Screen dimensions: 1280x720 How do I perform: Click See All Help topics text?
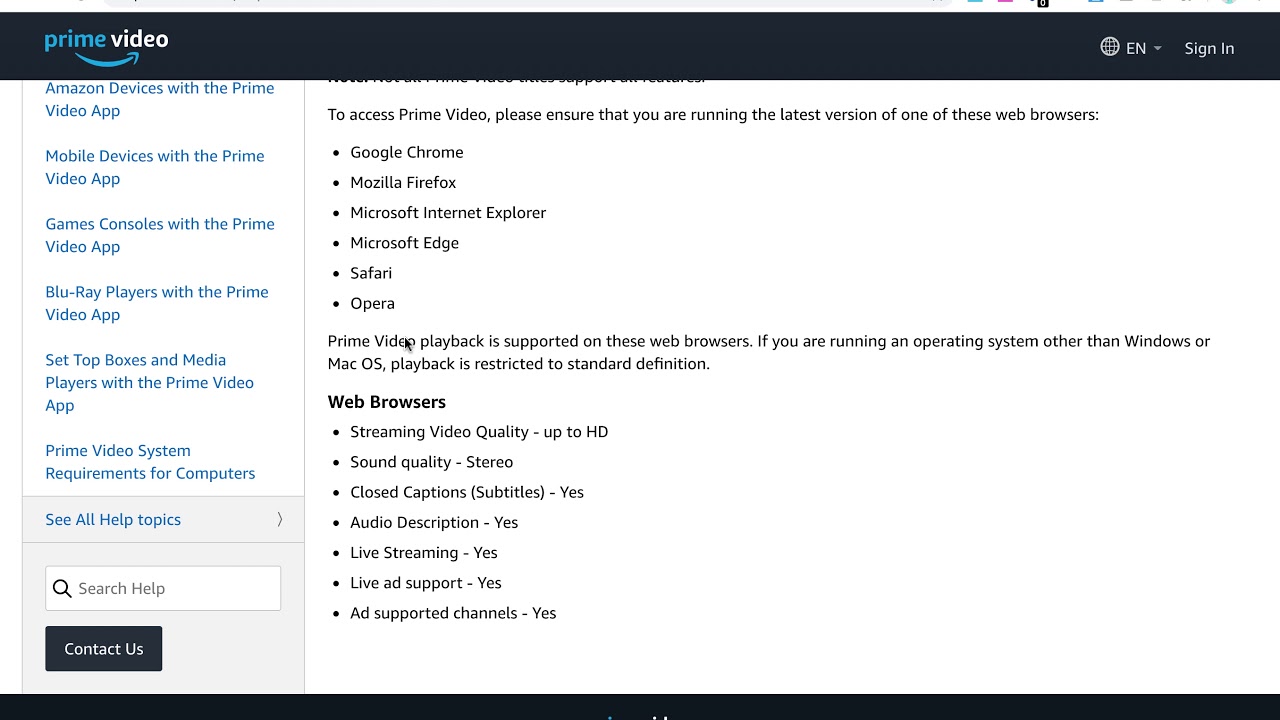tap(113, 520)
